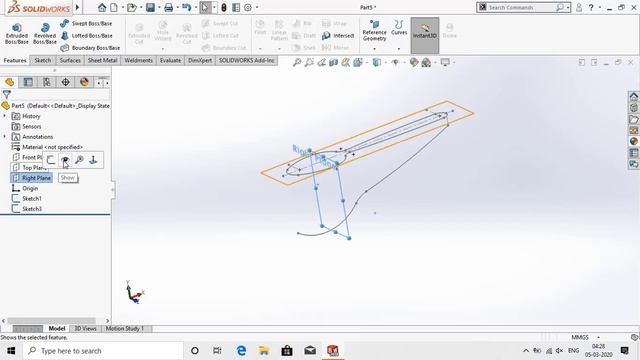Toggle the Instant3D button

tap(424, 35)
